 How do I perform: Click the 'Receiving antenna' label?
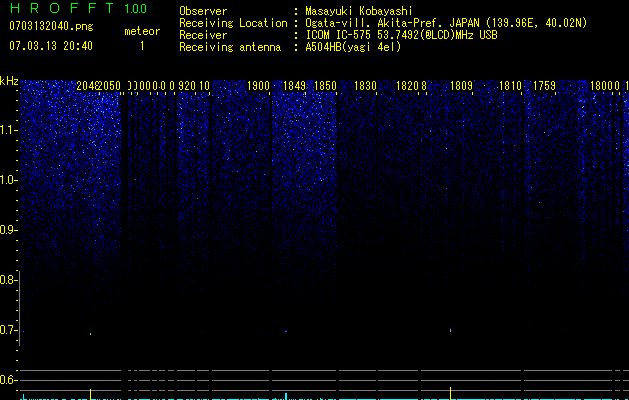tap(230, 47)
